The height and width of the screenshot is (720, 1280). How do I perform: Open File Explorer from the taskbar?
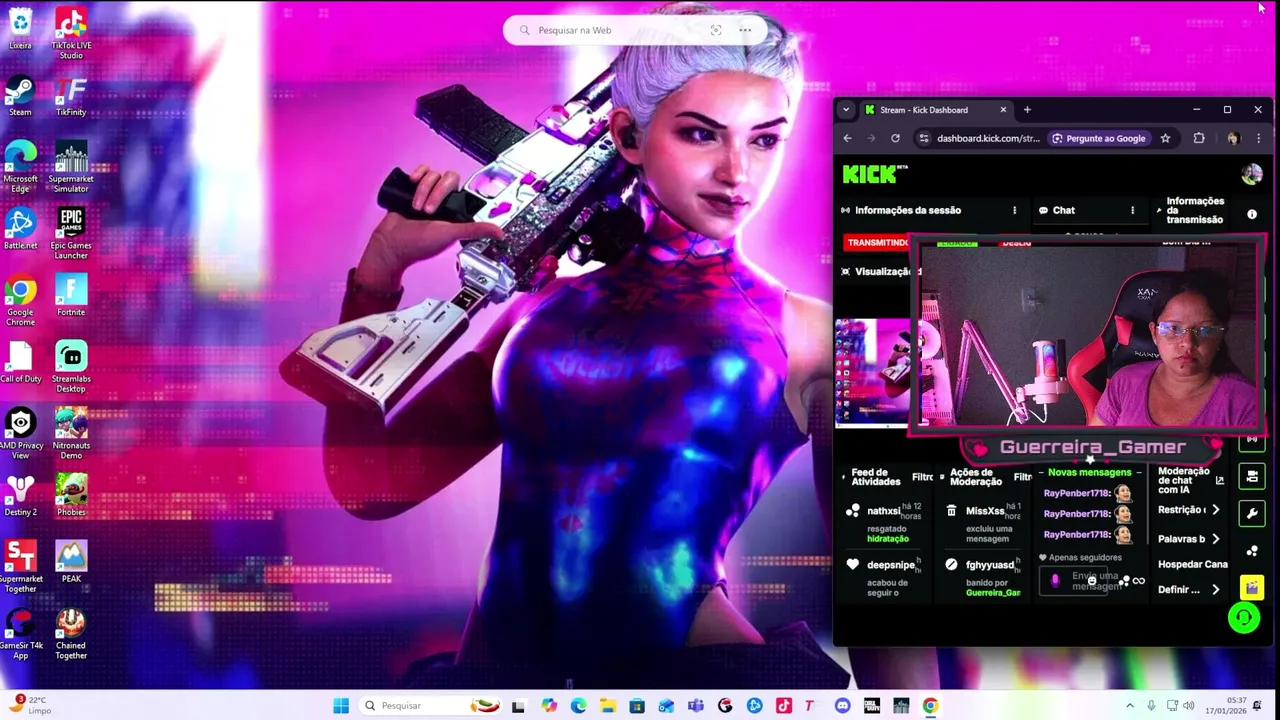[608, 706]
